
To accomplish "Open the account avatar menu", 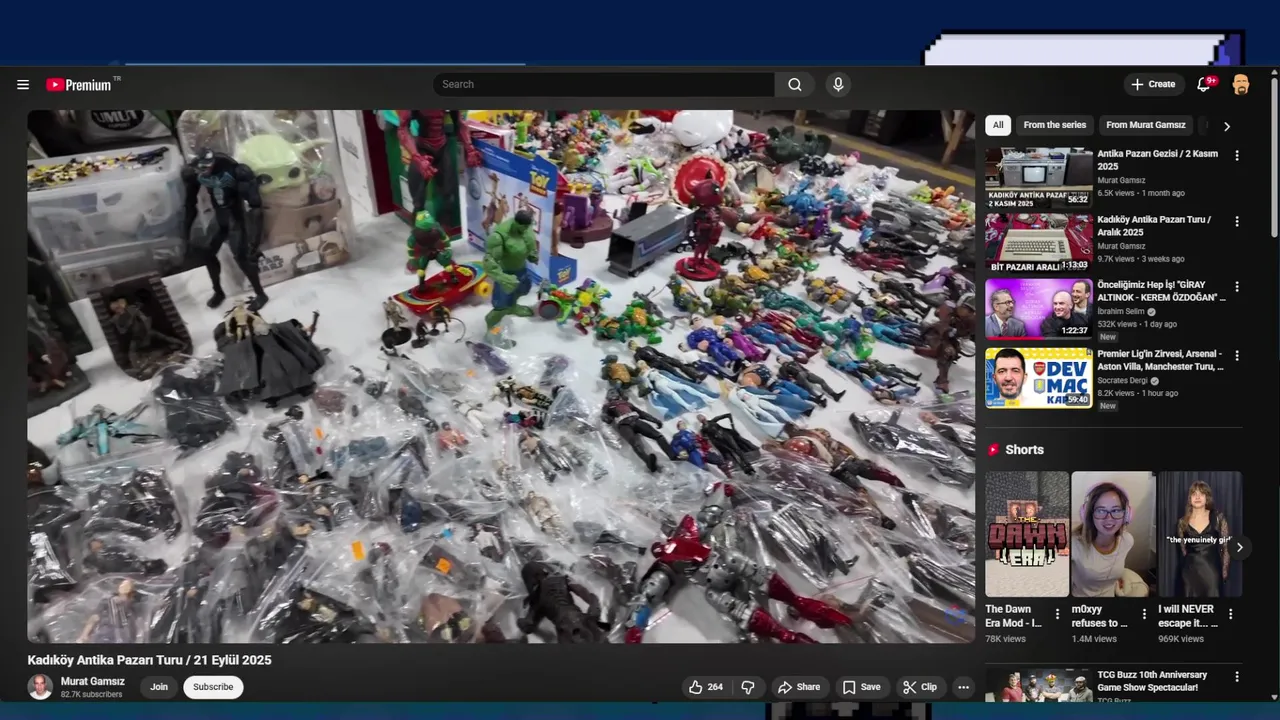I will click(1241, 85).
